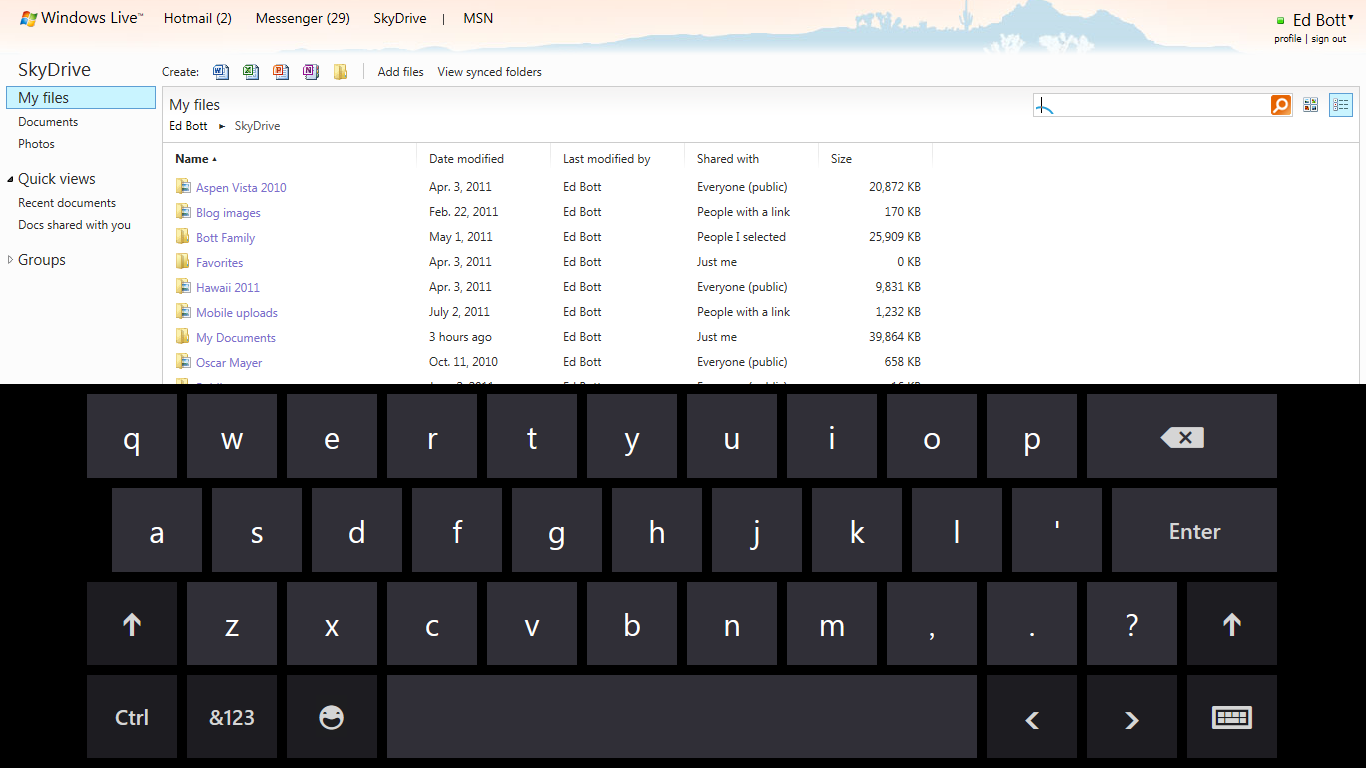Open Hotmail (2) in the header
Image resolution: width=1366 pixels, height=768 pixels.
(x=198, y=18)
